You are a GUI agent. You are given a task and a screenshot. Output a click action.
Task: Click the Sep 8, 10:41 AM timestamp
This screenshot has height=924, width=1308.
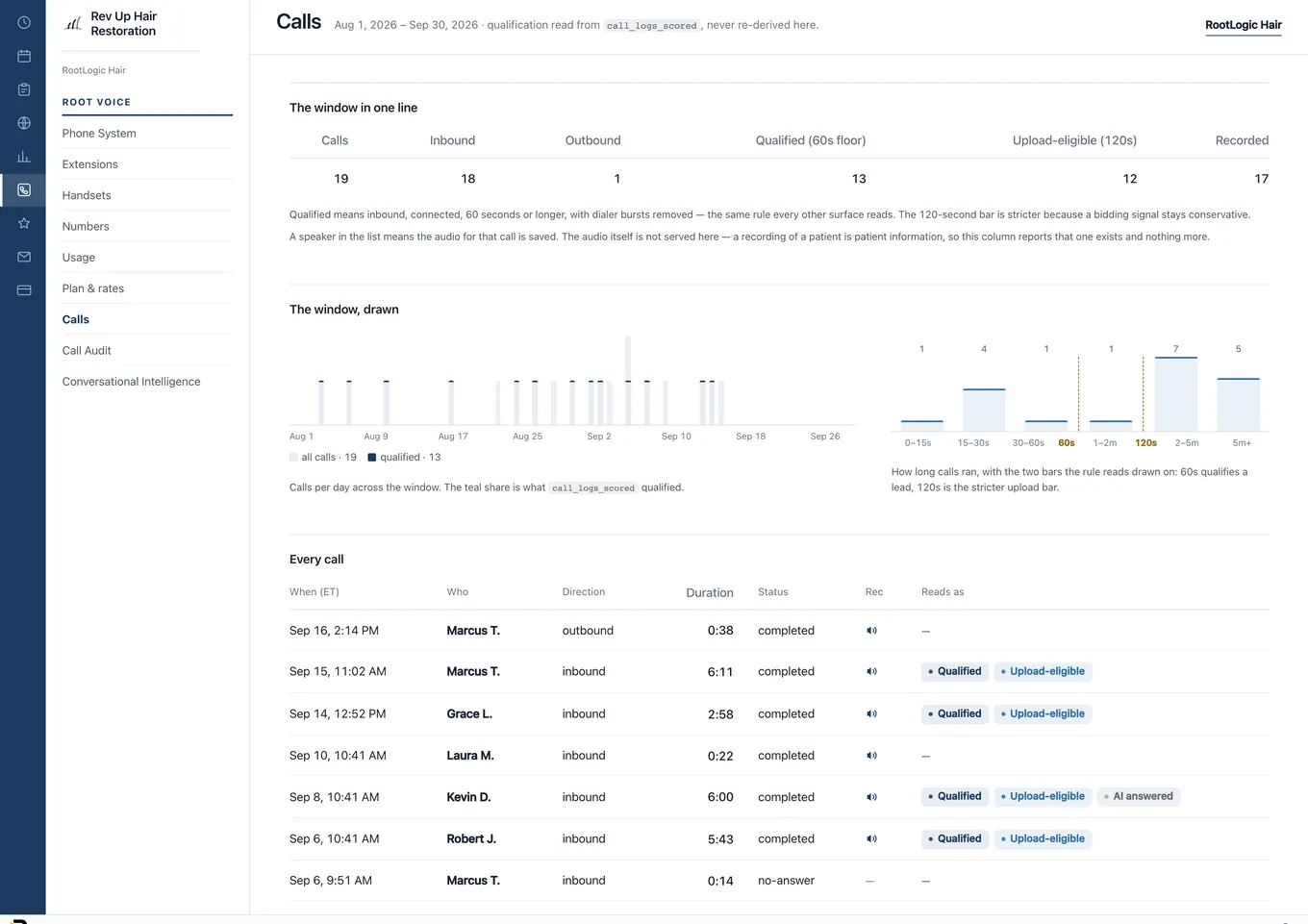(335, 797)
